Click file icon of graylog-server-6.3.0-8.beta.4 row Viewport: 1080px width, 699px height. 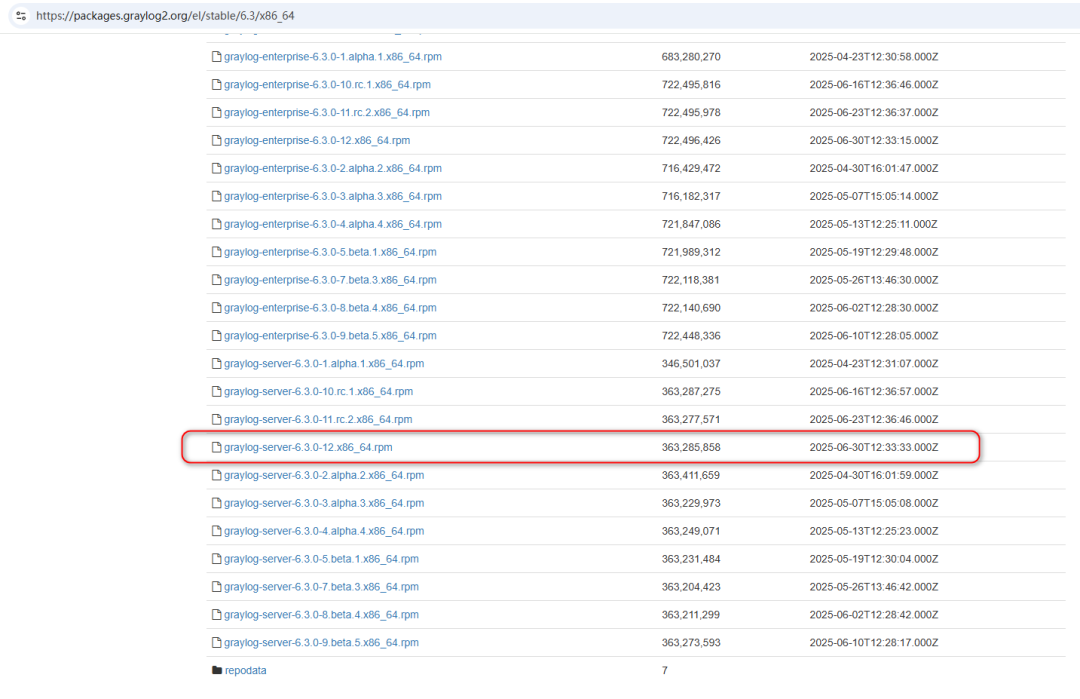pyautogui.click(x=216, y=615)
